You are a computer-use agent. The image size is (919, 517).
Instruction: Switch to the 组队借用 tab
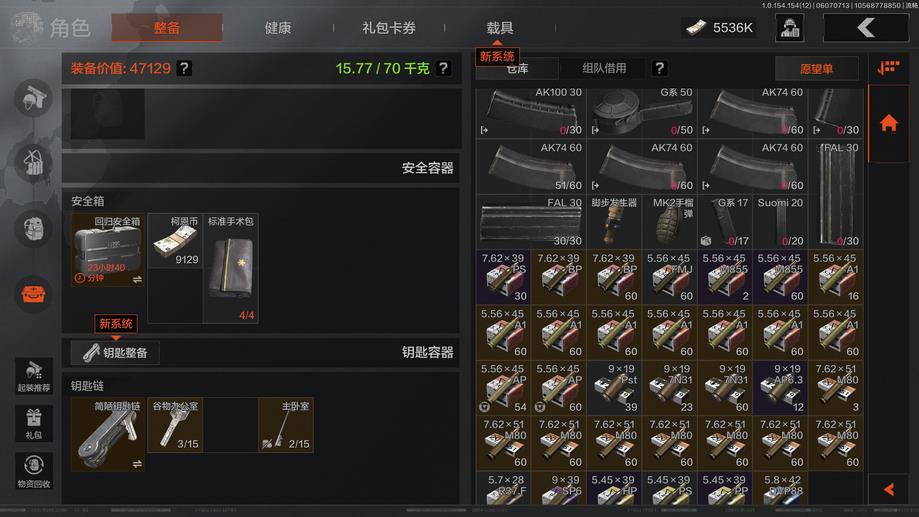pos(604,69)
